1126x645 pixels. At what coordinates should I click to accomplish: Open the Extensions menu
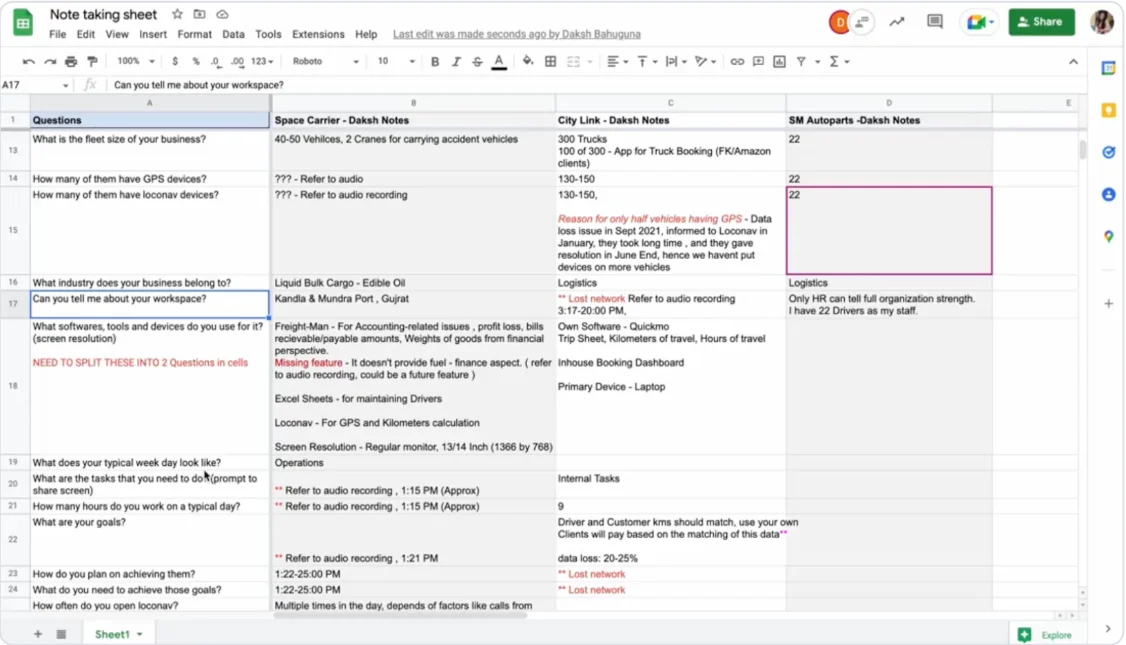(x=317, y=34)
